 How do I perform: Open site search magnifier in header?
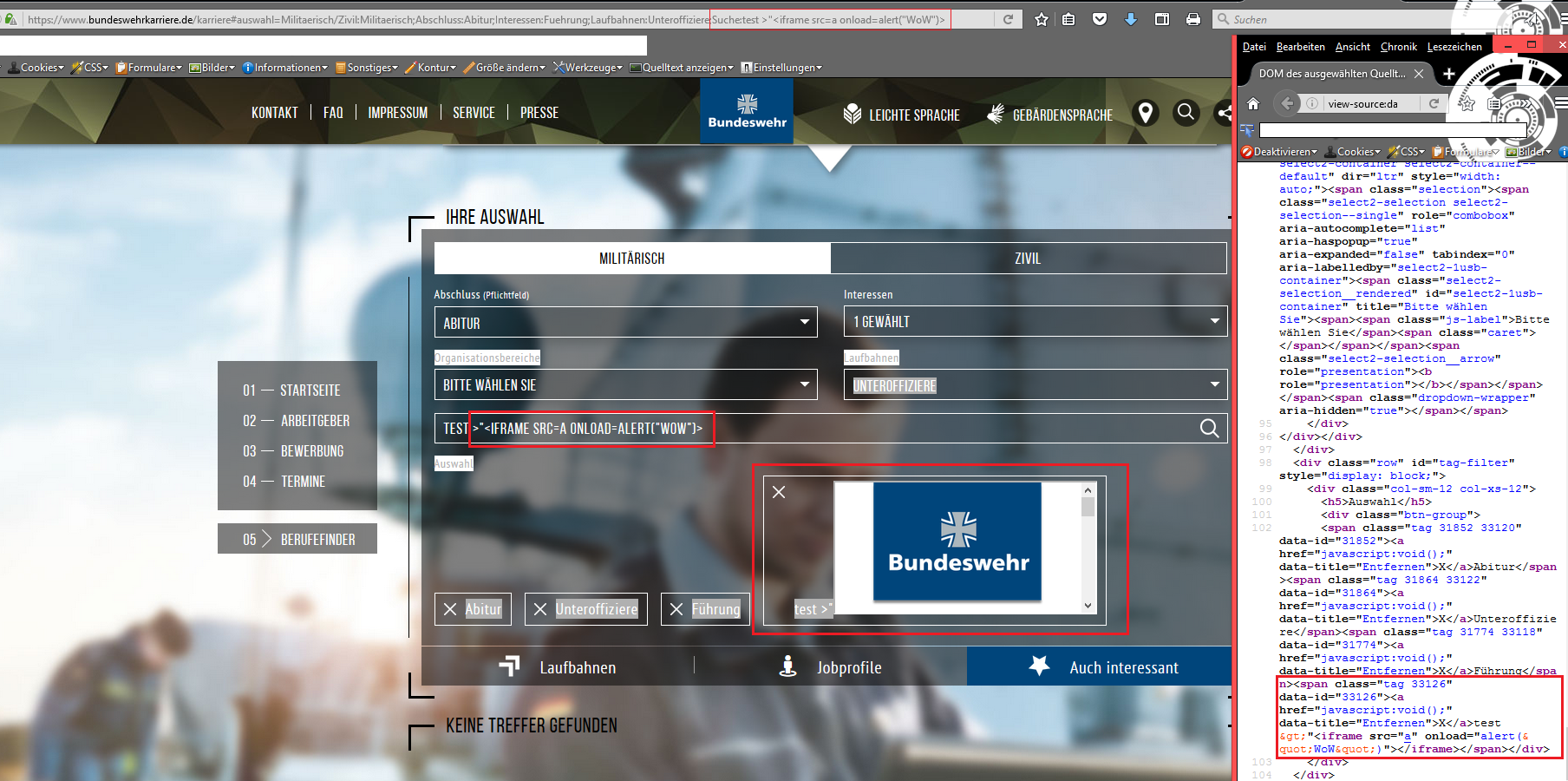click(x=1186, y=113)
